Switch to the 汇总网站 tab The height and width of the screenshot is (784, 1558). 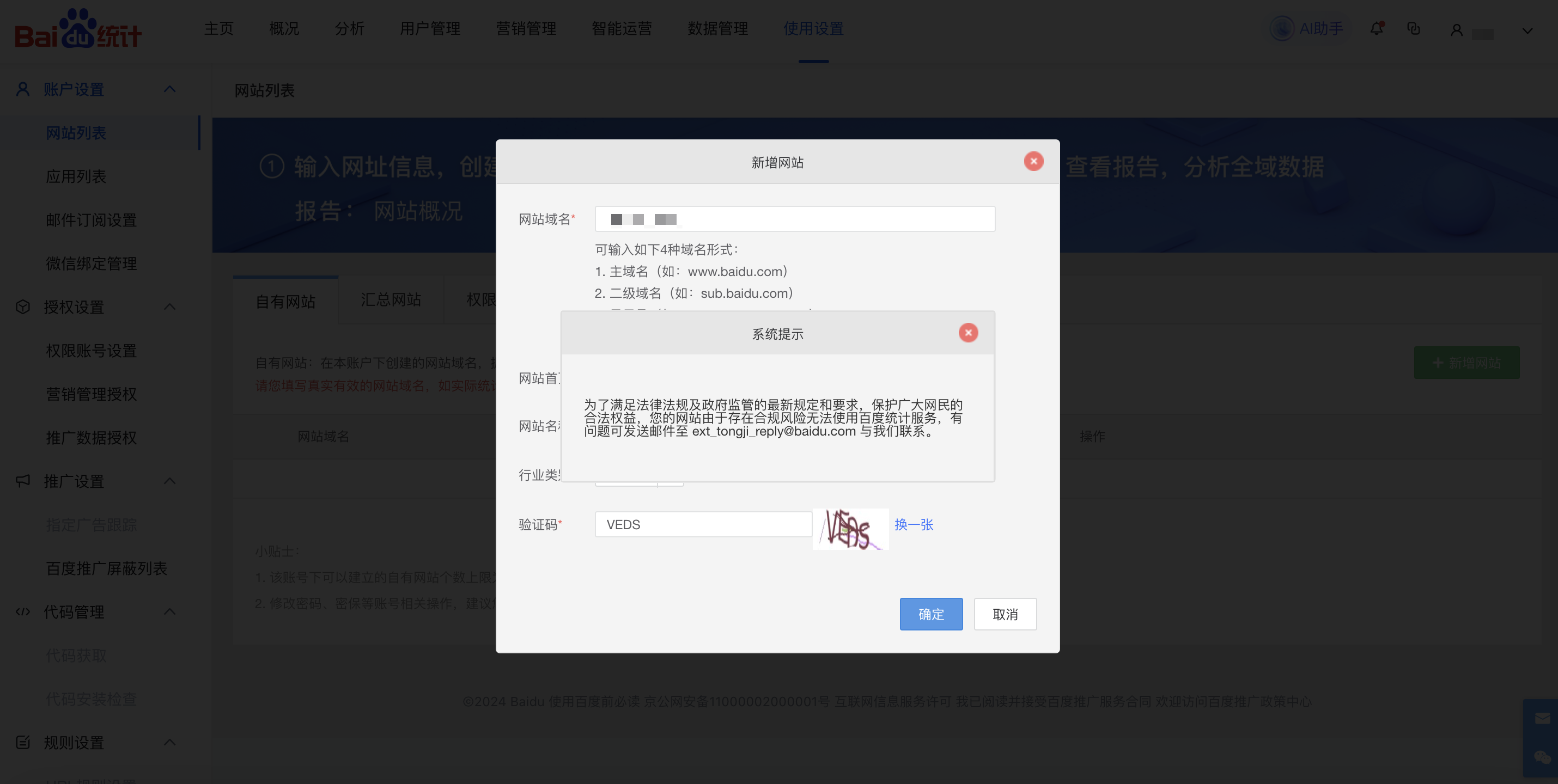391,299
